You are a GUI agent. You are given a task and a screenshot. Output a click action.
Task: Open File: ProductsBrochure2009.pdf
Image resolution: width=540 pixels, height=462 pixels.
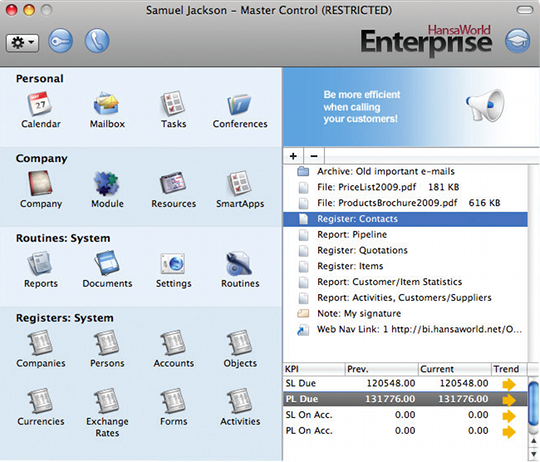coord(405,203)
